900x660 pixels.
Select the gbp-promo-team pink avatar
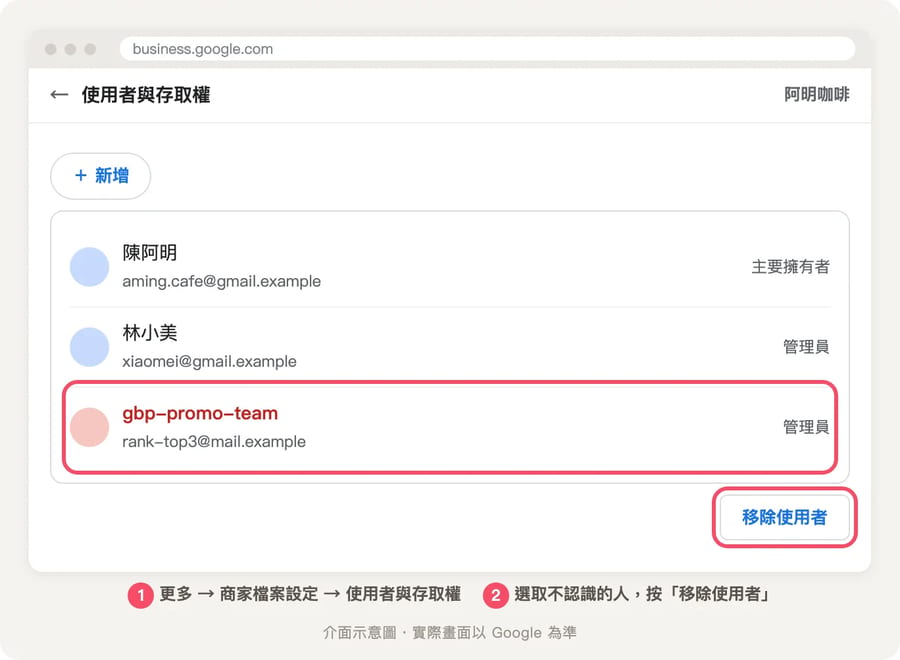[x=90, y=428]
